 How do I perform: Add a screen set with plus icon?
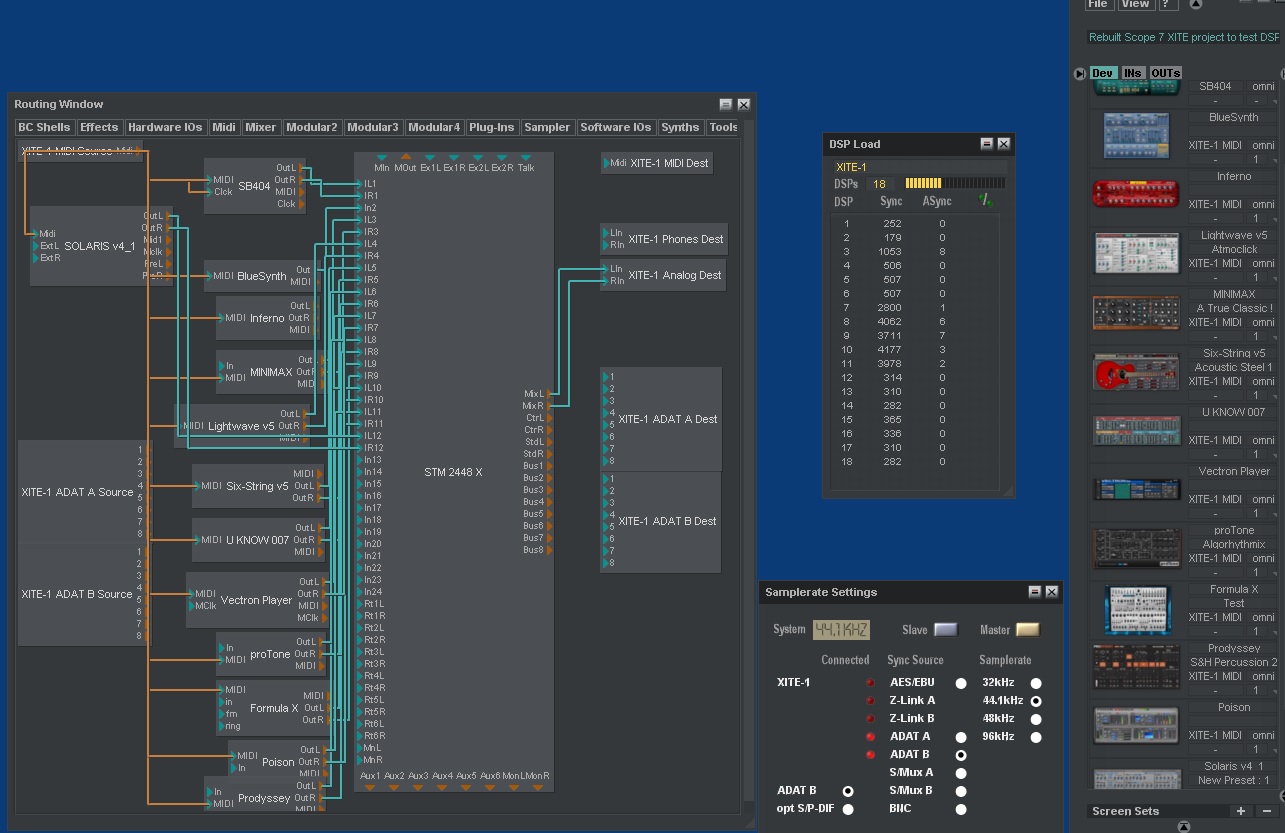tap(1241, 811)
